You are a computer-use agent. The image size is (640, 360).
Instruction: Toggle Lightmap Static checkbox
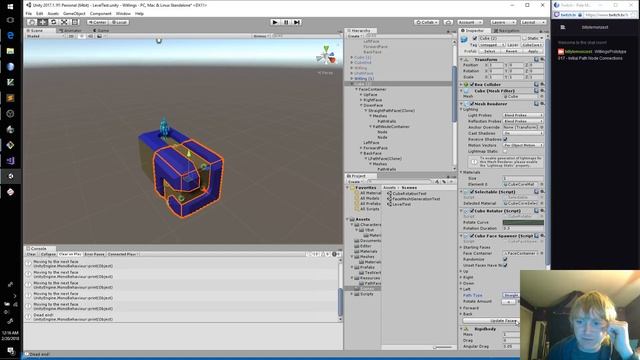coord(505,151)
